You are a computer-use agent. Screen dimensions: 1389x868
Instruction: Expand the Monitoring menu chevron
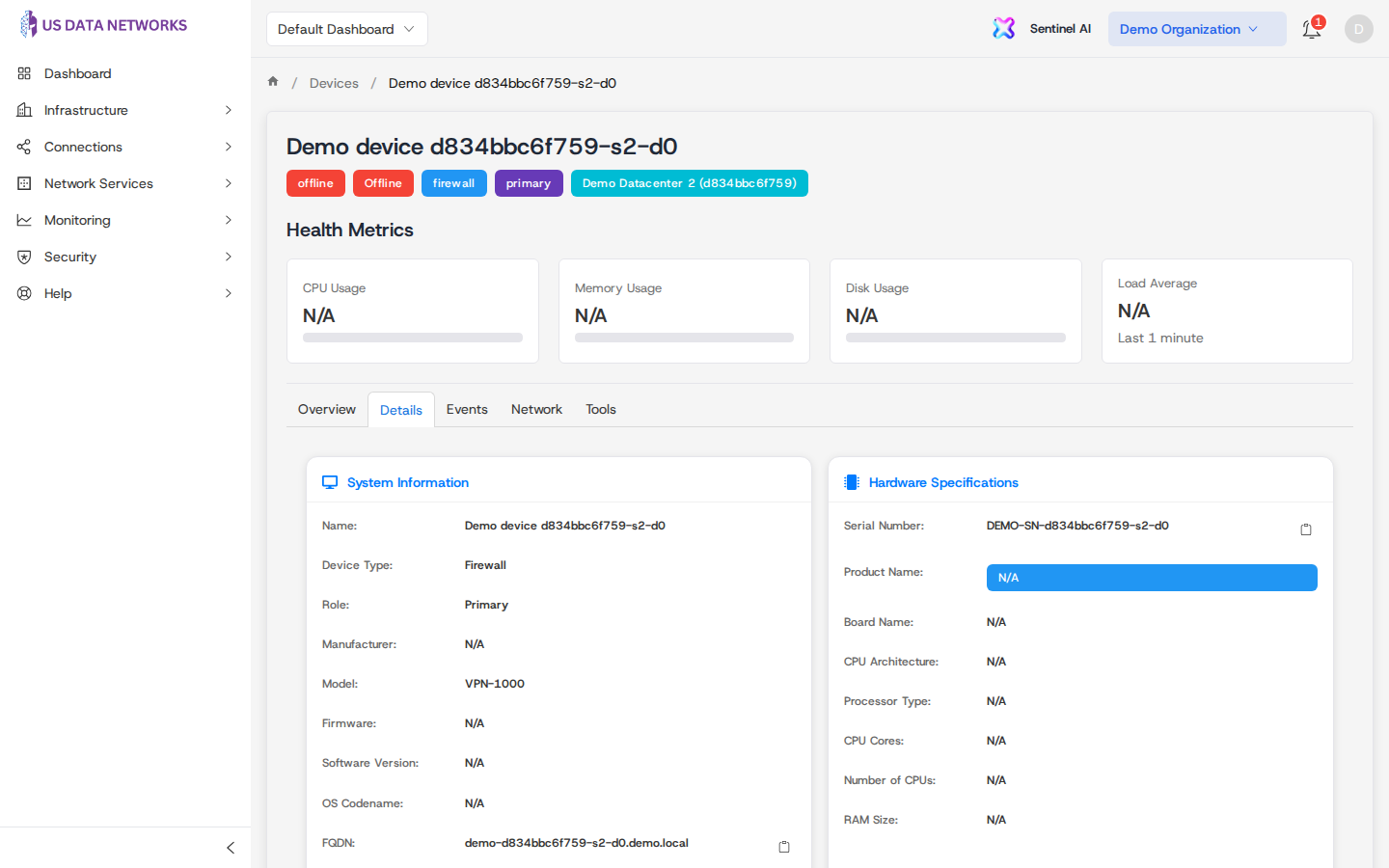pyautogui.click(x=229, y=220)
